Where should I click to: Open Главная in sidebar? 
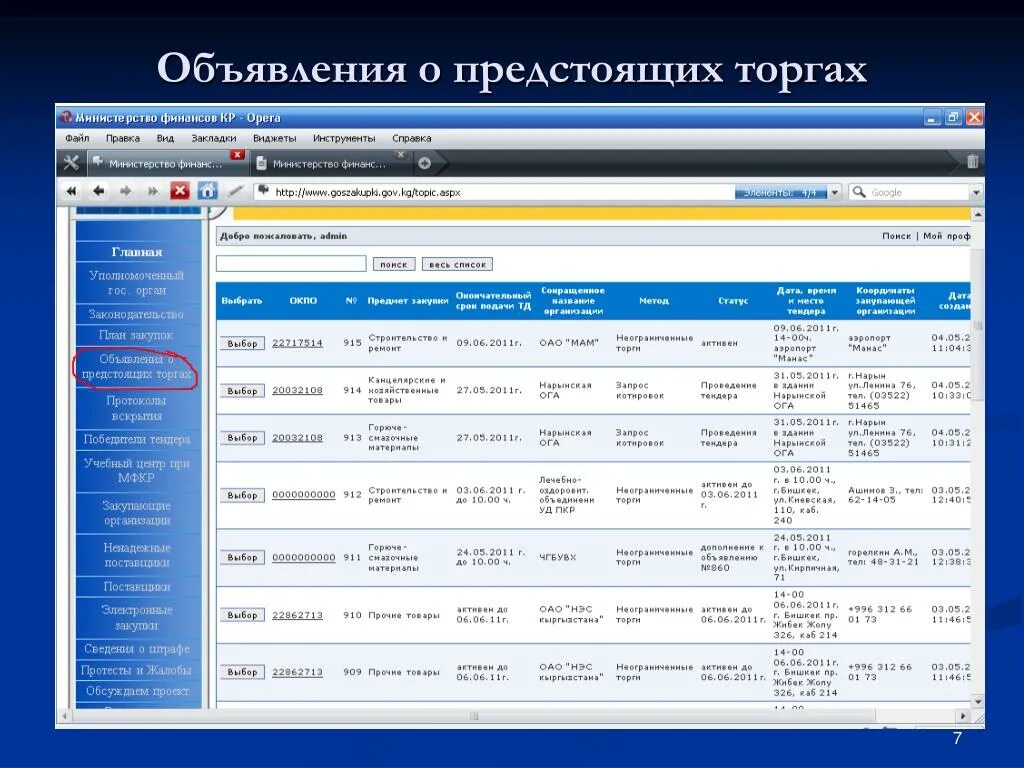click(136, 252)
